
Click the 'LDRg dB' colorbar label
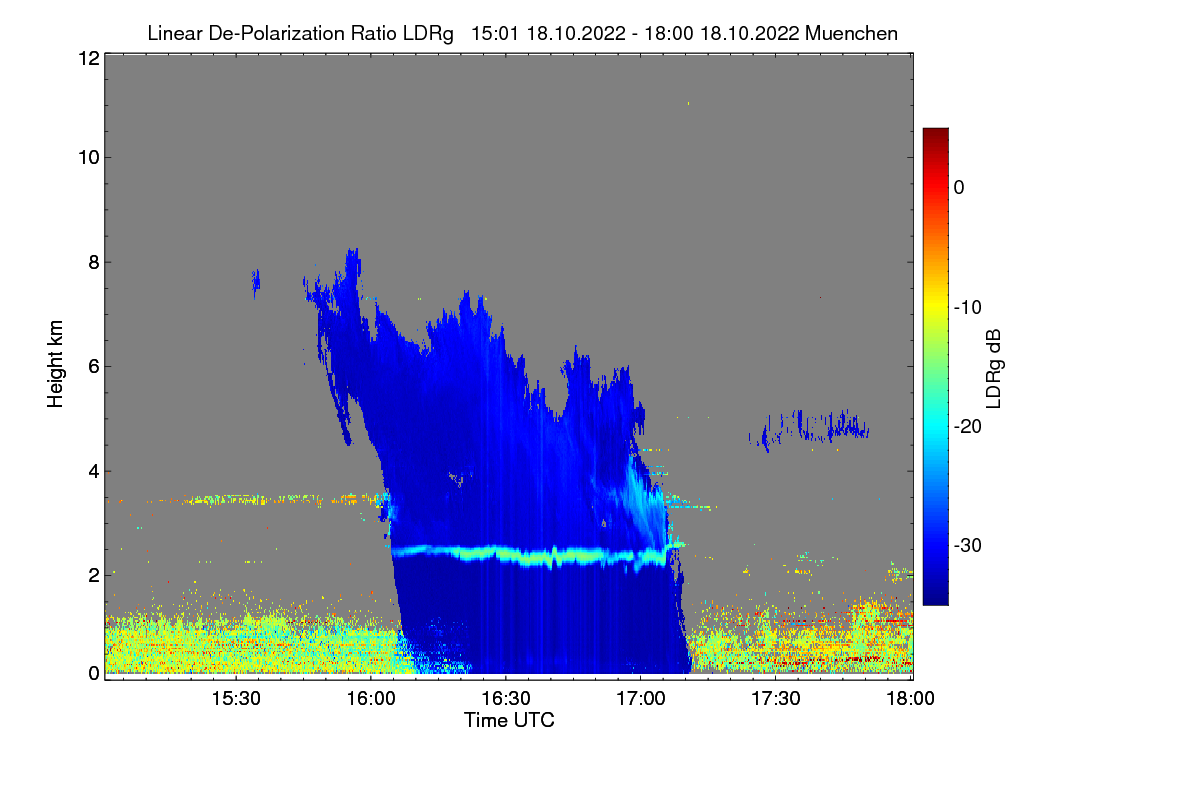click(994, 368)
